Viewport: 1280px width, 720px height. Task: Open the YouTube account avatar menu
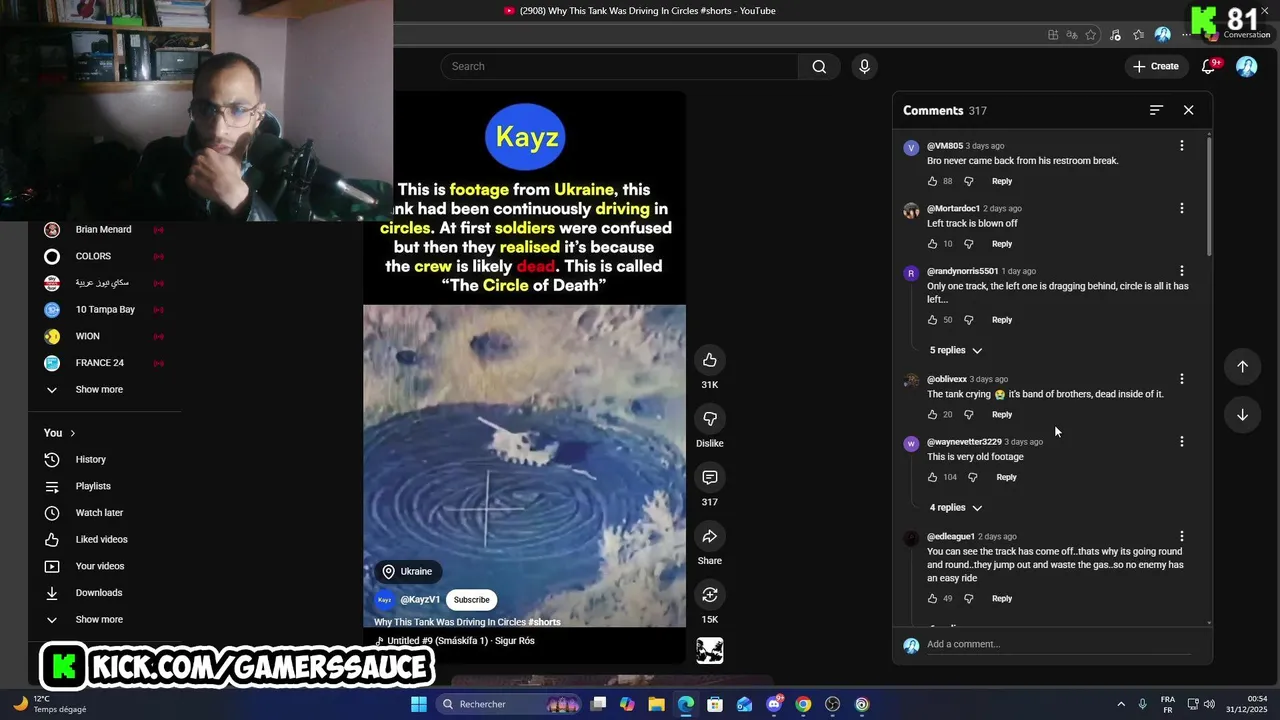[x=1246, y=66]
